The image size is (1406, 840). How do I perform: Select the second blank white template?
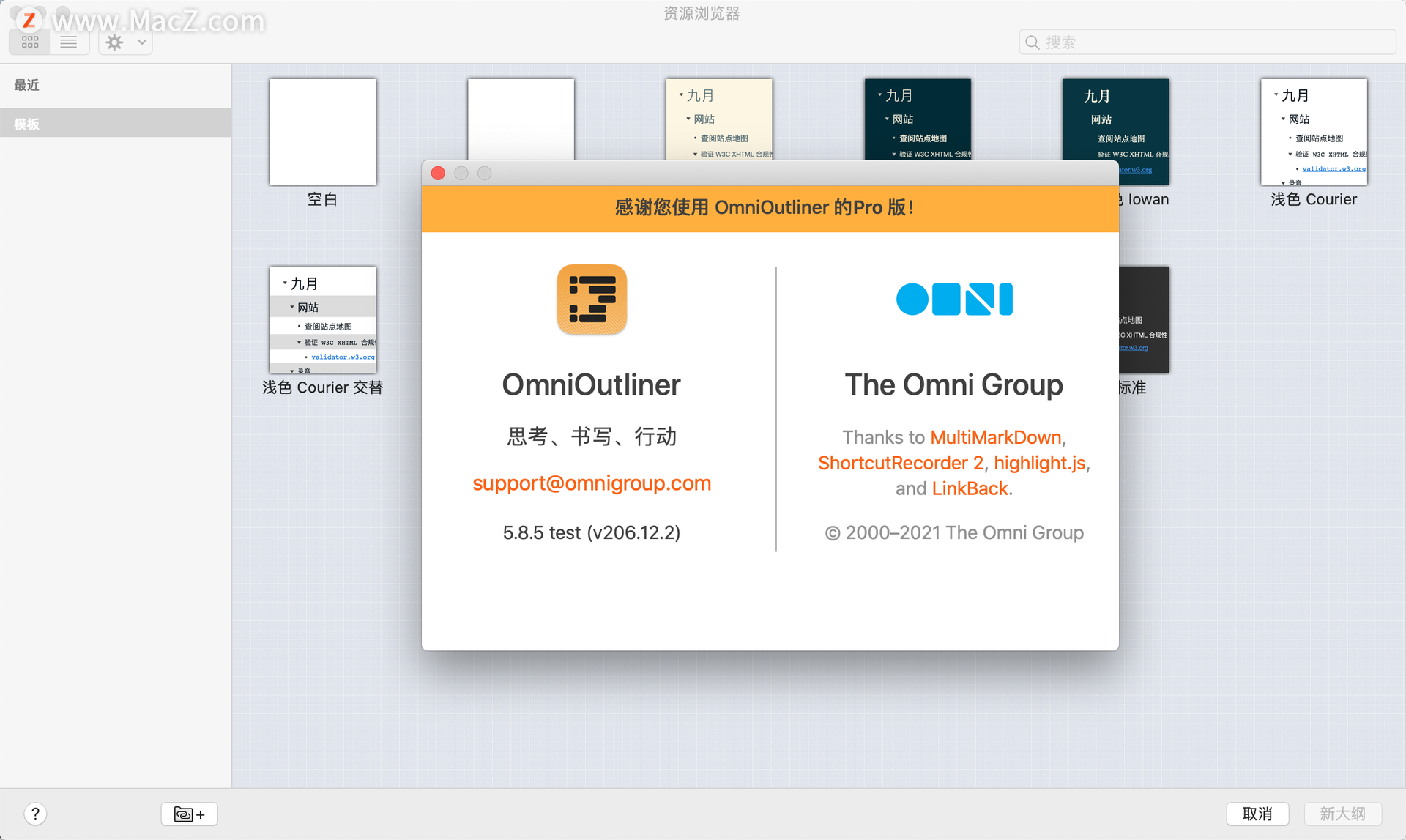coord(521,119)
